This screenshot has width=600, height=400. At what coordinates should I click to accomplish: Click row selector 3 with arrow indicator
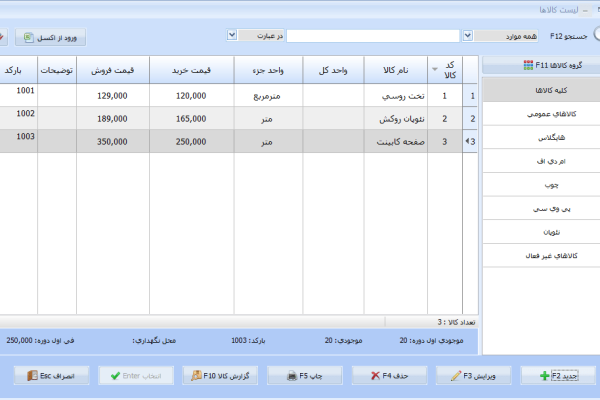point(470,142)
